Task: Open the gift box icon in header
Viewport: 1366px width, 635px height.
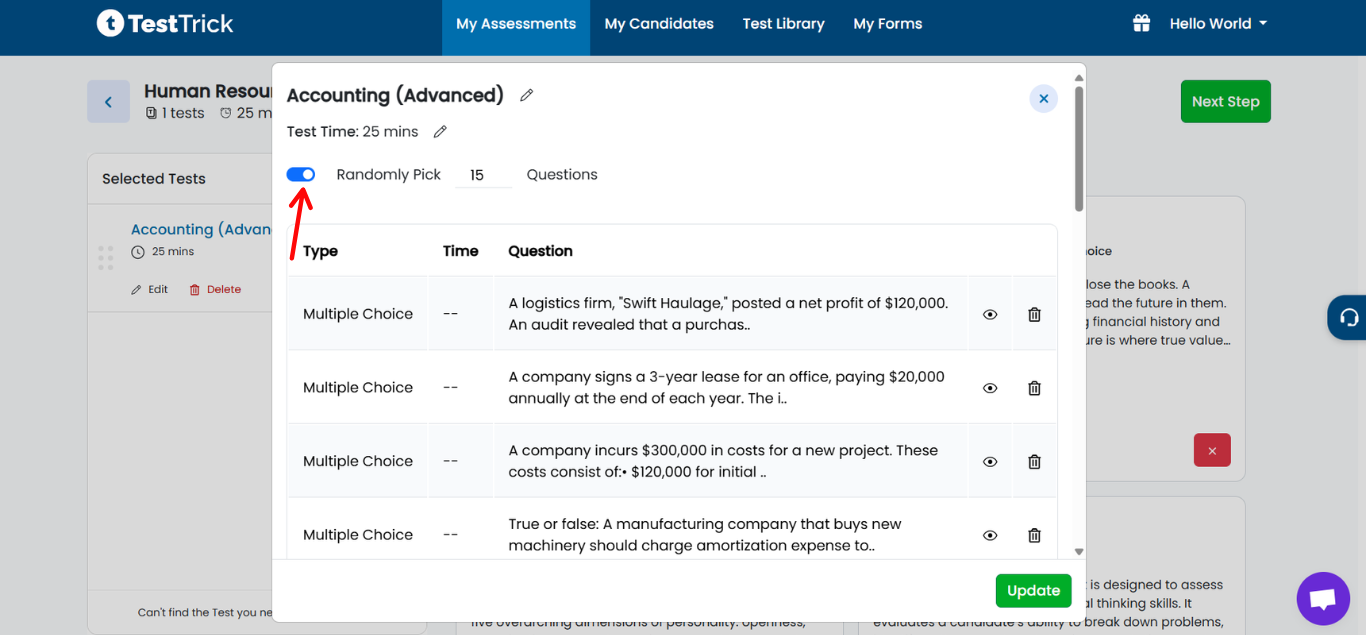Action: click(1141, 23)
